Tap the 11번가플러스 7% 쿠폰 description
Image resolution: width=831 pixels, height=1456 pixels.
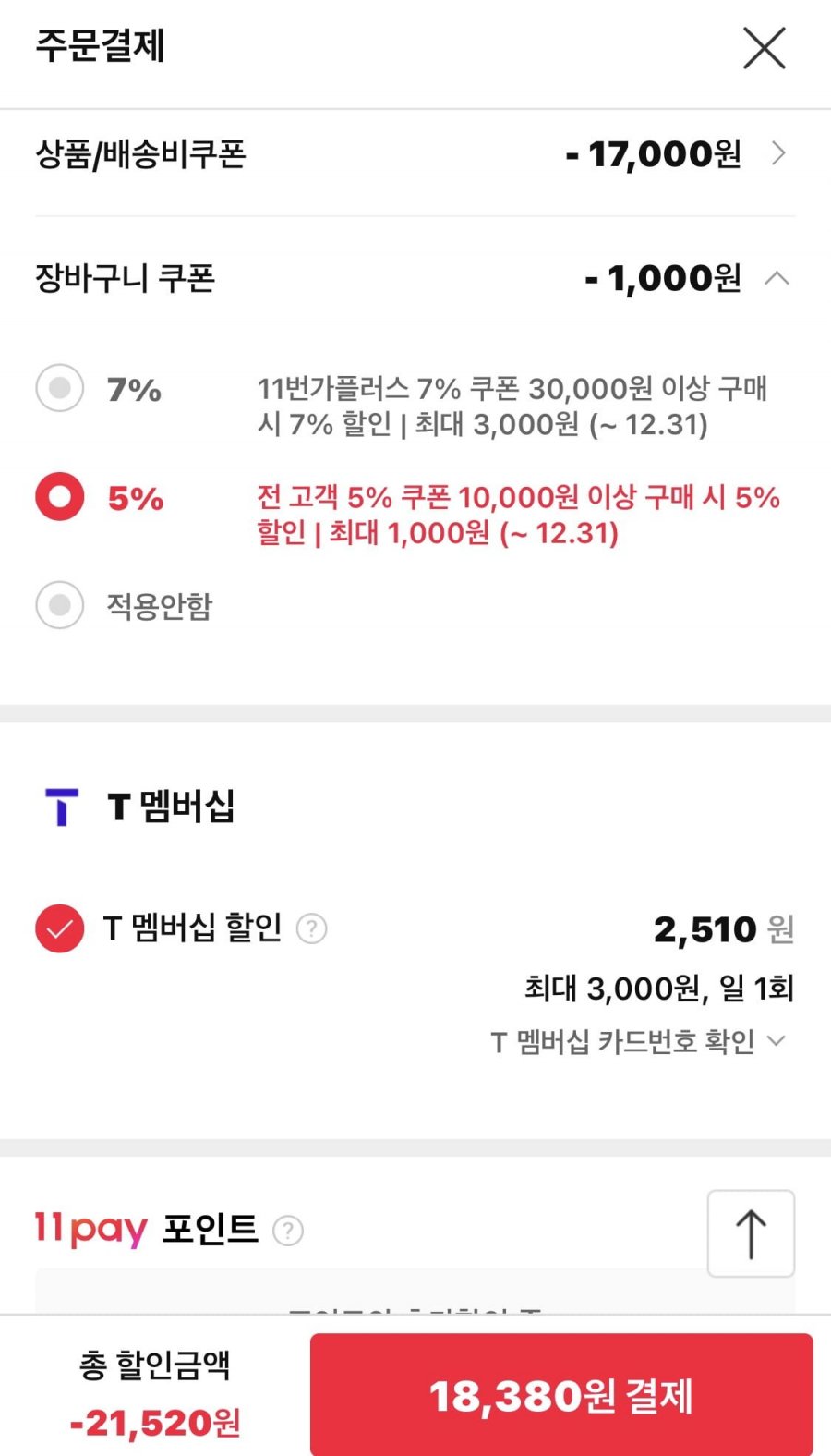(511, 406)
